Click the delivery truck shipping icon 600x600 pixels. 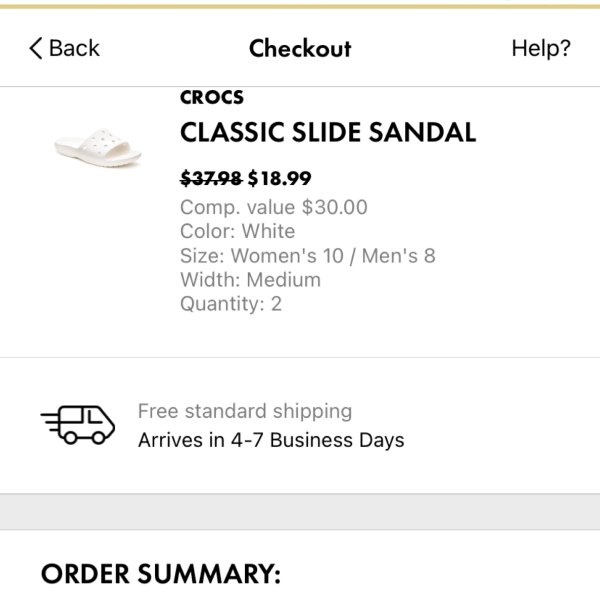(78, 425)
